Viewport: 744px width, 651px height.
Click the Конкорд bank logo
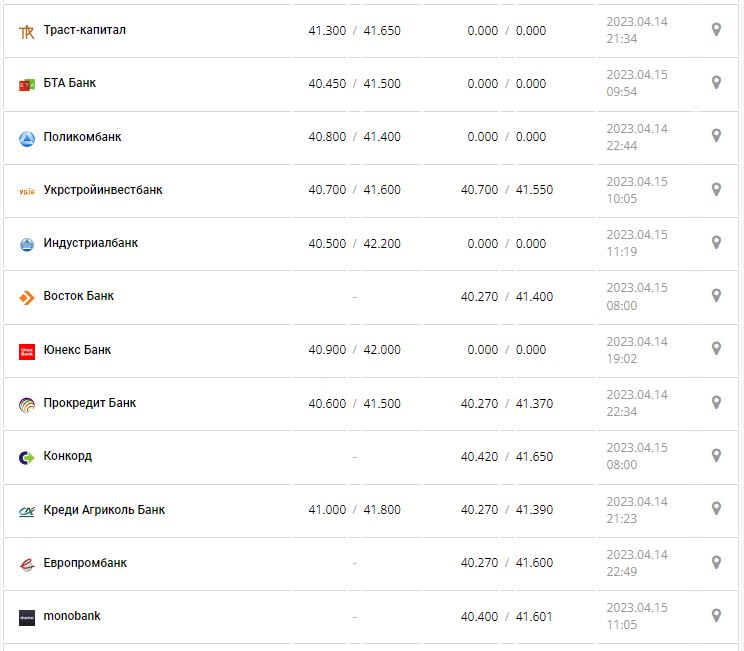(27, 457)
